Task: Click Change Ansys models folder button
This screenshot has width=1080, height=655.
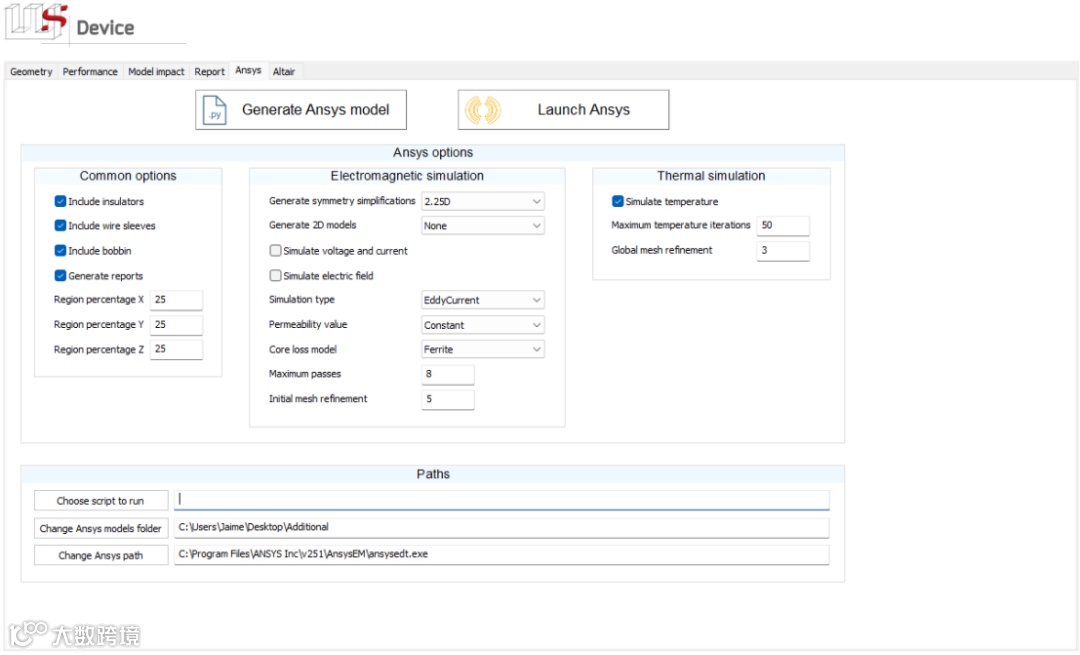Action: [x=101, y=528]
